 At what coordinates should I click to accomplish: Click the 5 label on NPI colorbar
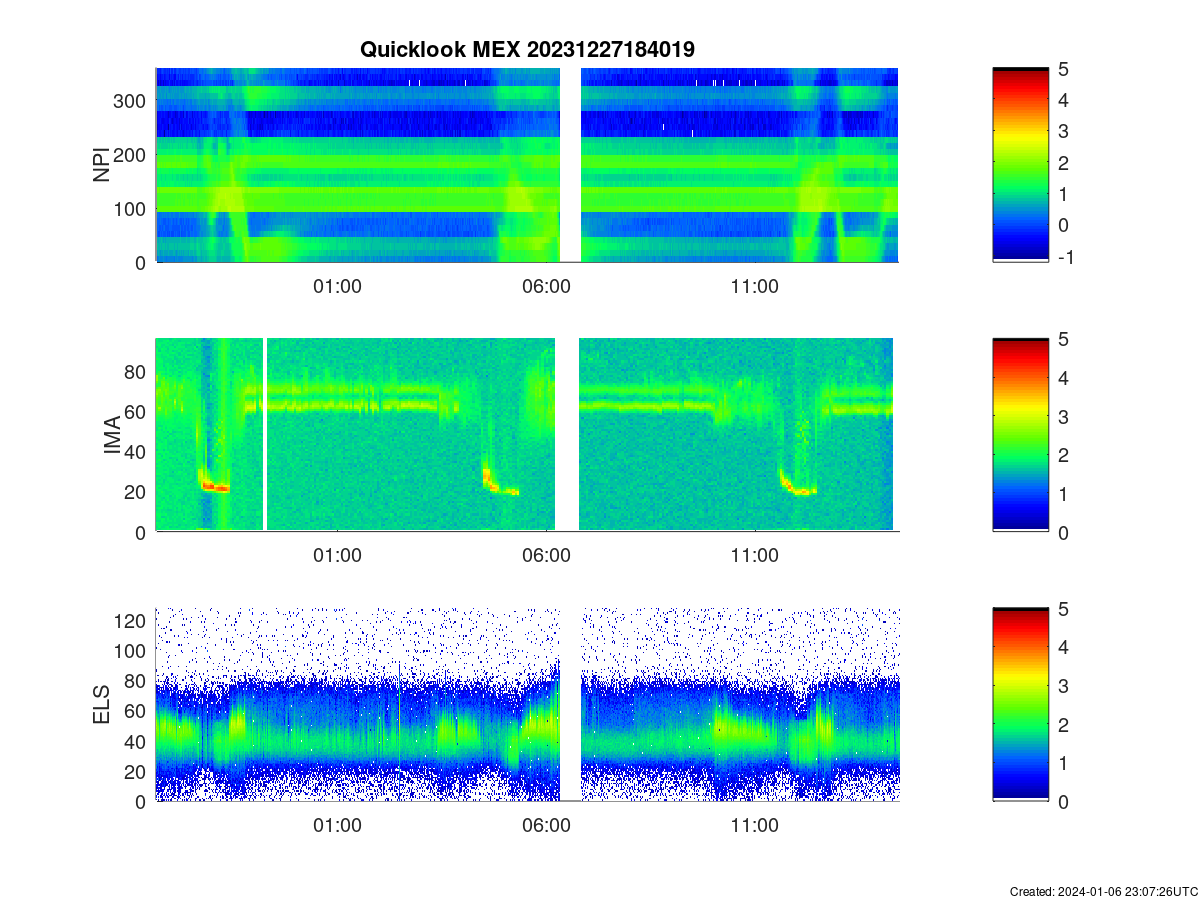pos(1063,69)
